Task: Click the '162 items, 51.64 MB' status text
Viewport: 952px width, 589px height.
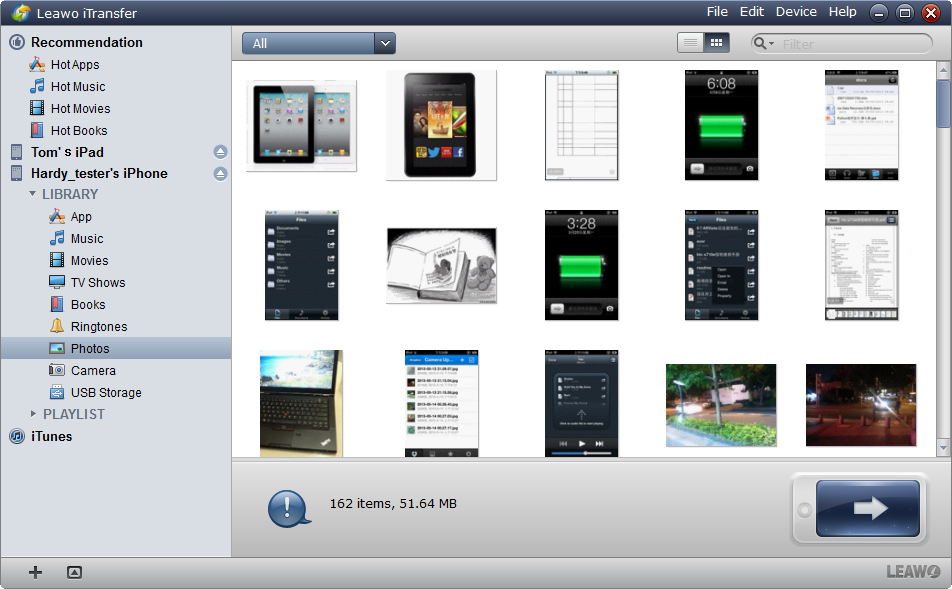Action: click(x=393, y=503)
